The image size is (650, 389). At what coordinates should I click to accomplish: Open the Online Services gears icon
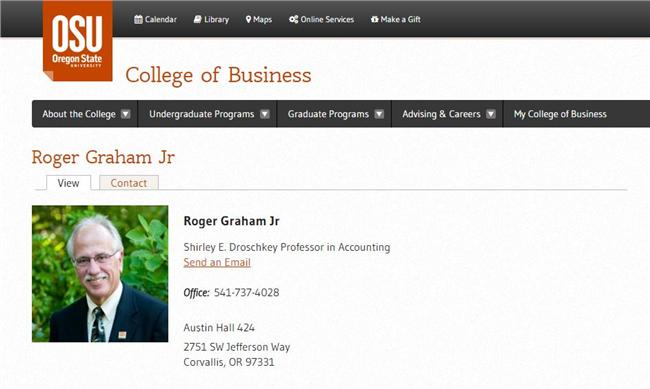click(293, 19)
